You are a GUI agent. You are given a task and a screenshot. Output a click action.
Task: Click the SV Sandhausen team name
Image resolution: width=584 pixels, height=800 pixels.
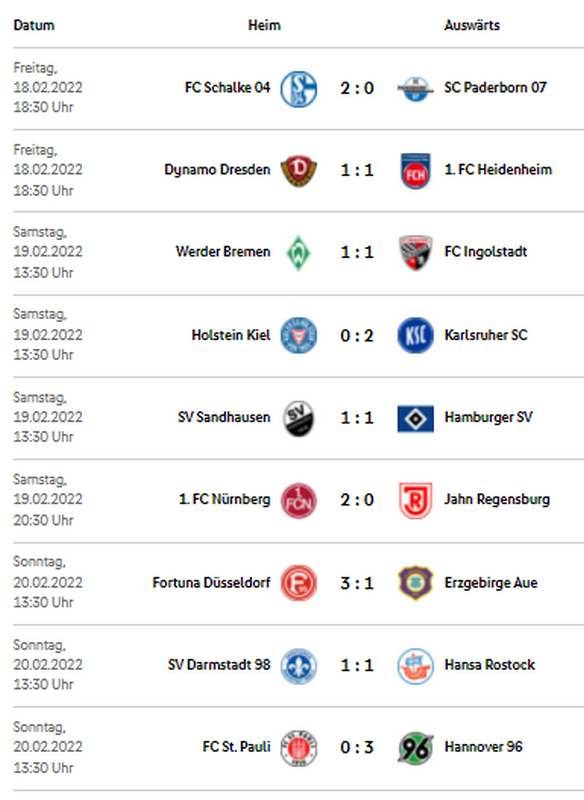pyautogui.click(x=224, y=417)
